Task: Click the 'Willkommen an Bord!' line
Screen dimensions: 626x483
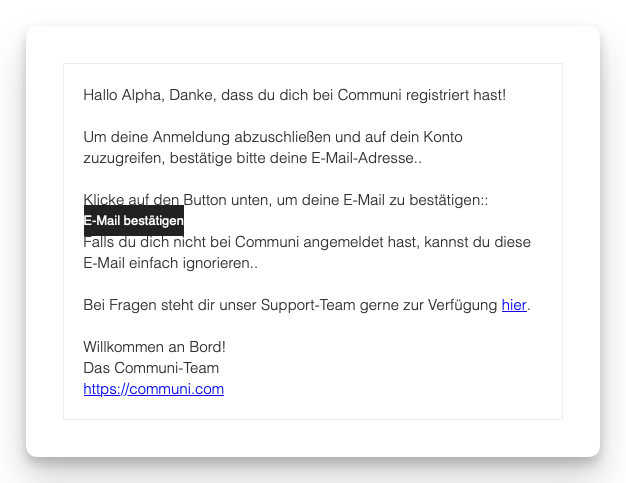Action: pyautogui.click(x=154, y=347)
